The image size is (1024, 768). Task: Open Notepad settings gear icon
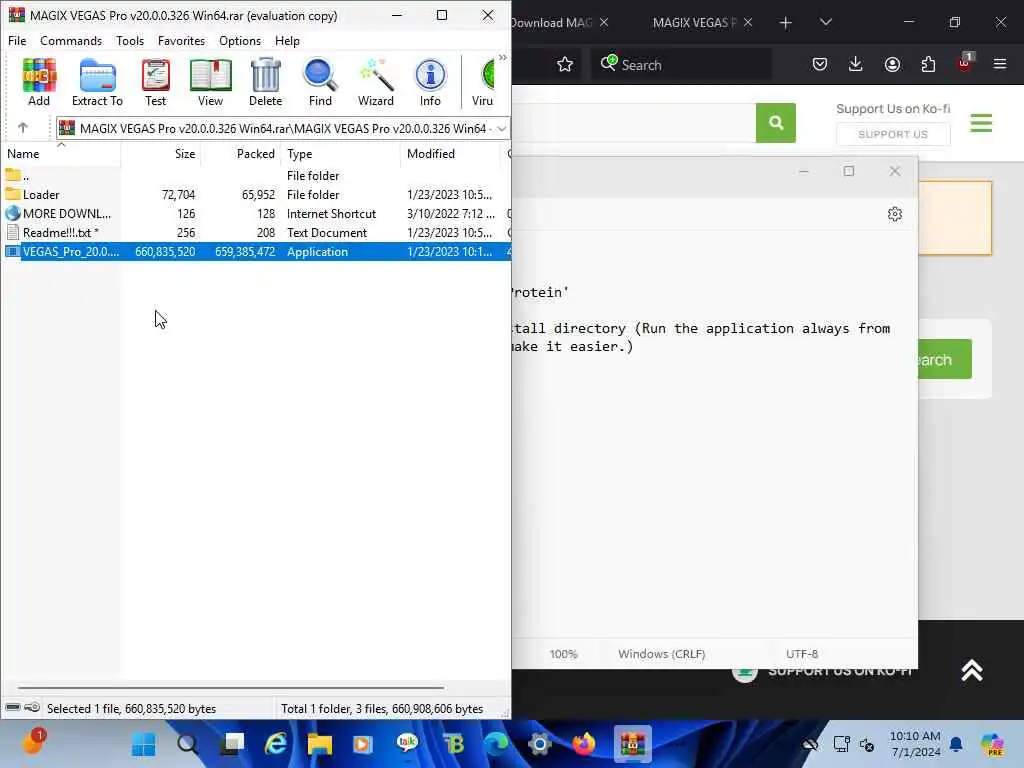tap(895, 214)
